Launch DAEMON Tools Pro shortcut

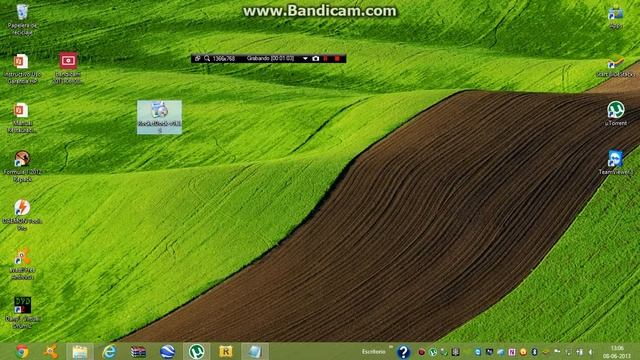[x=22, y=215]
